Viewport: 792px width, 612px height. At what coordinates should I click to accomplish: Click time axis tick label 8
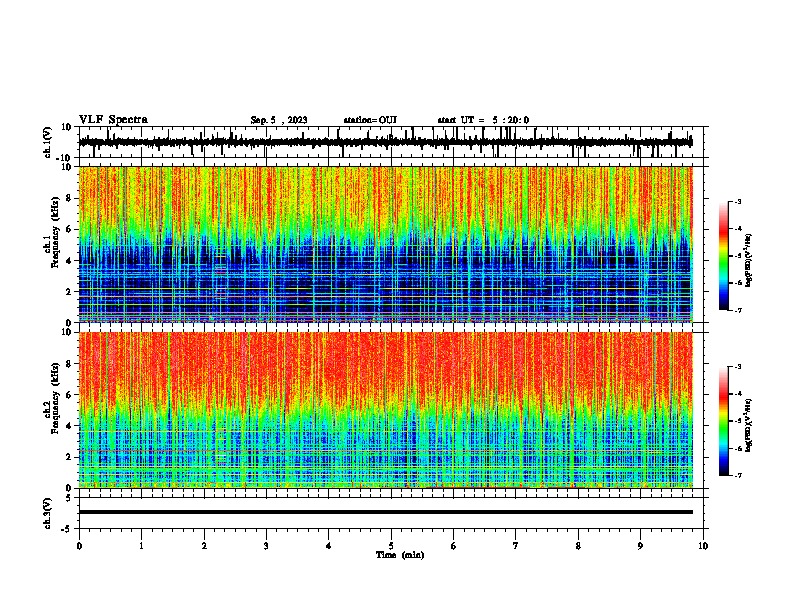tap(578, 546)
